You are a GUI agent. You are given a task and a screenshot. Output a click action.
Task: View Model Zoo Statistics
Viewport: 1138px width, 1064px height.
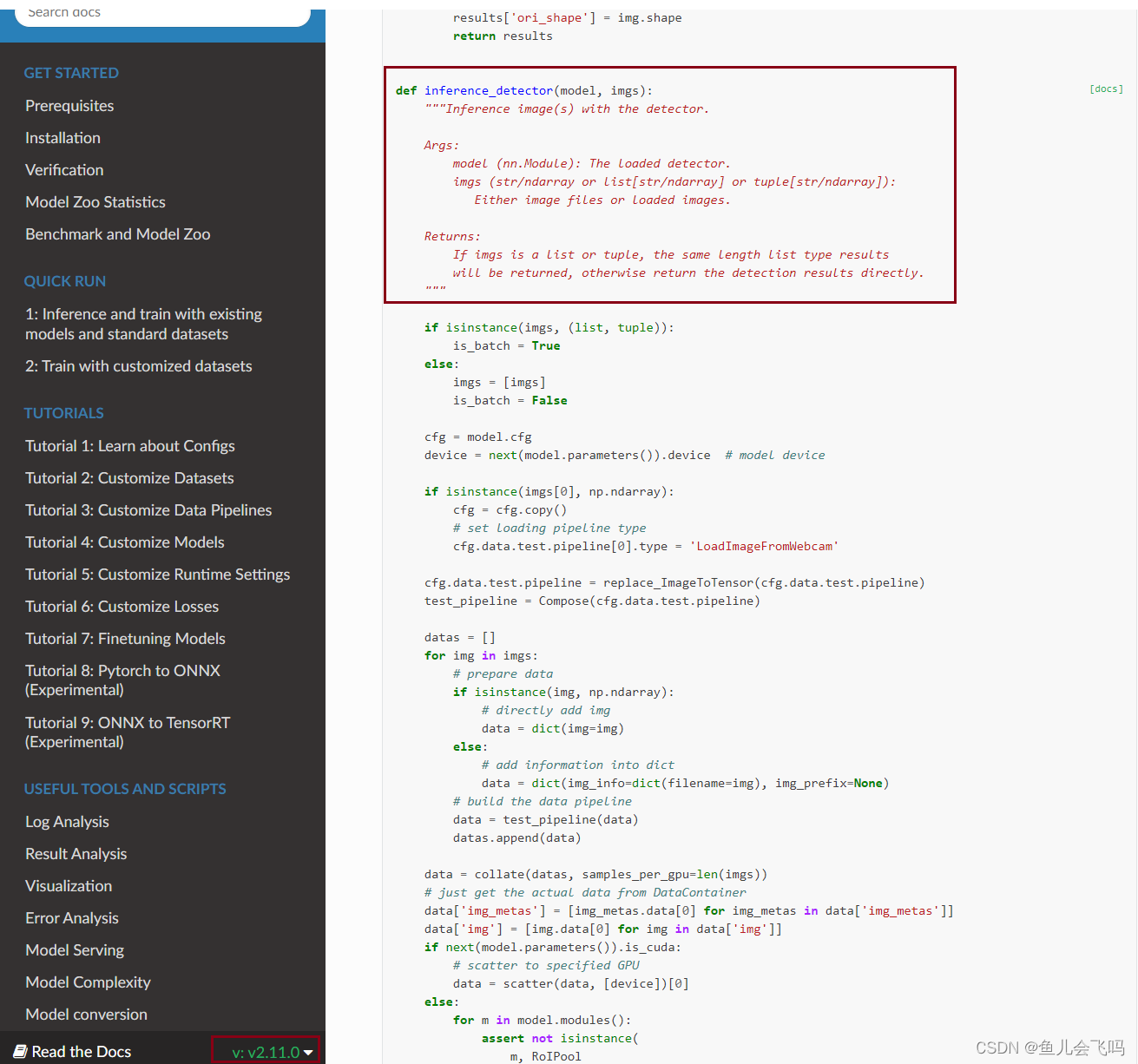(95, 201)
